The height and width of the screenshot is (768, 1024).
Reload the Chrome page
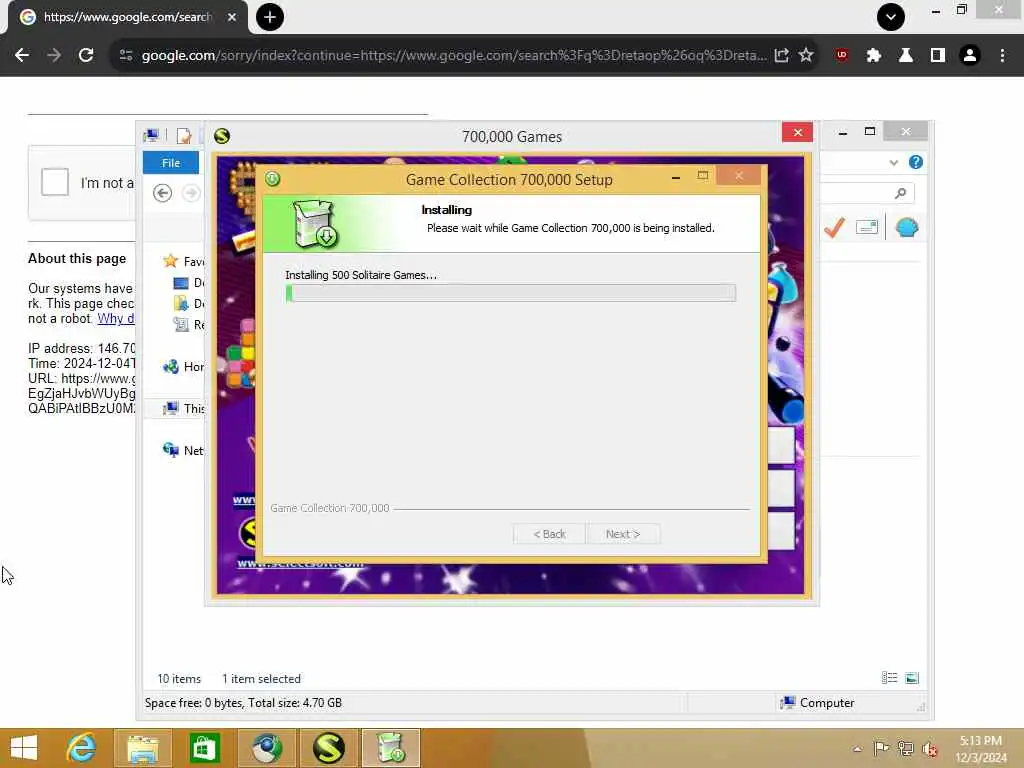coord(86,56)
